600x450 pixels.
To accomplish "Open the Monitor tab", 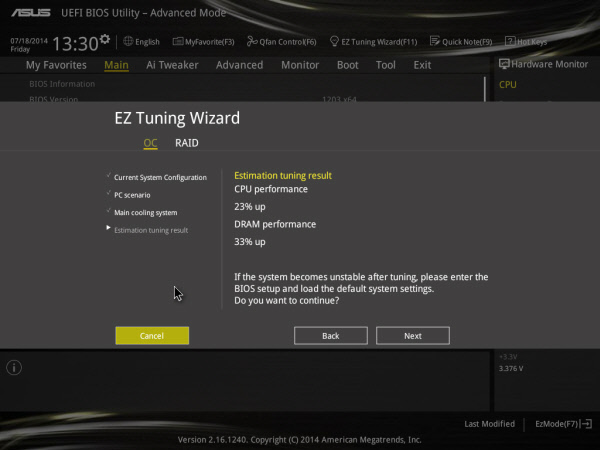I will (x=300, y=65).
